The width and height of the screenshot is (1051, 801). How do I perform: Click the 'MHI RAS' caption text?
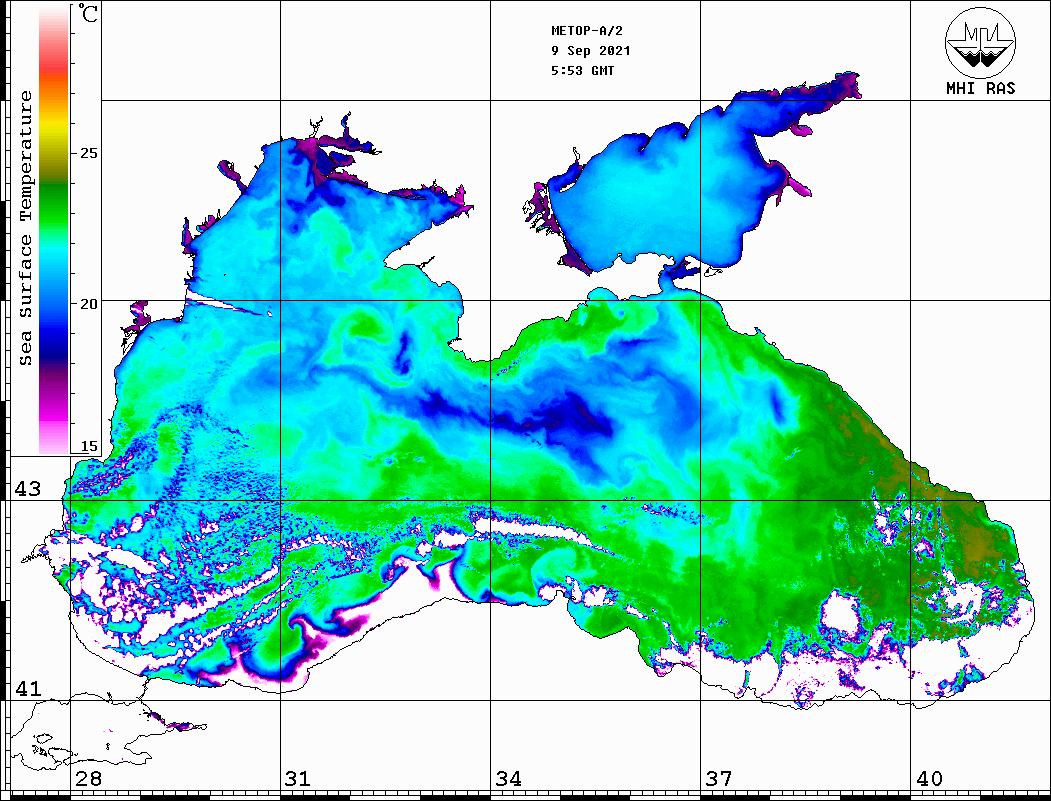[980, 88]
